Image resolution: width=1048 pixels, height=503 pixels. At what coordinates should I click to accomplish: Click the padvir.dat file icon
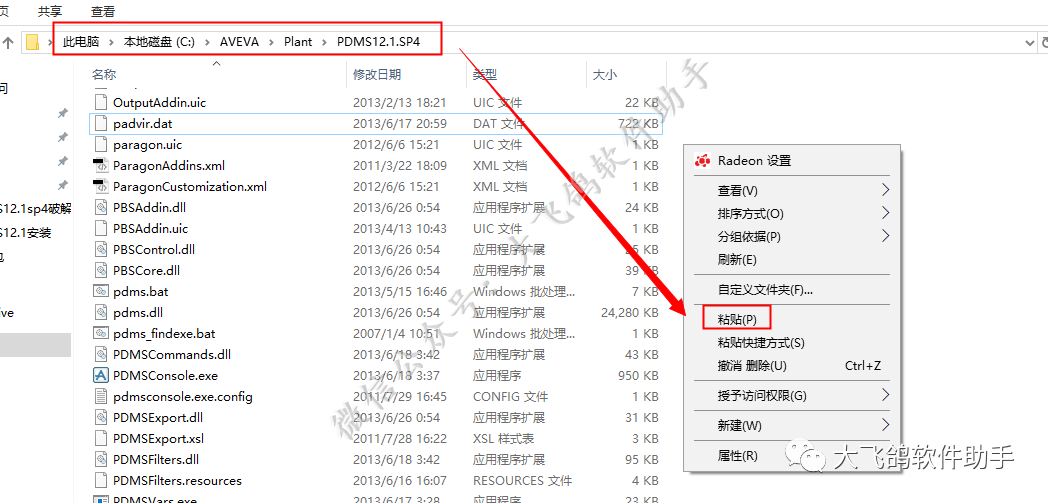[100, 124]
